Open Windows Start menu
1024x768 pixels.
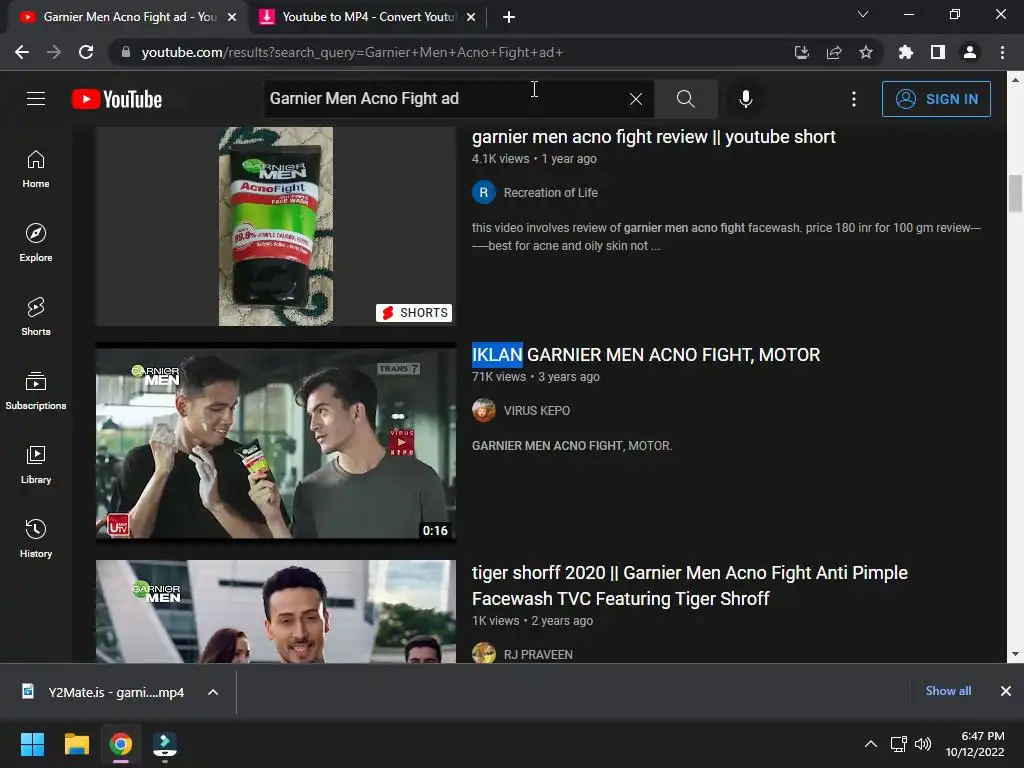coord(32,744)
